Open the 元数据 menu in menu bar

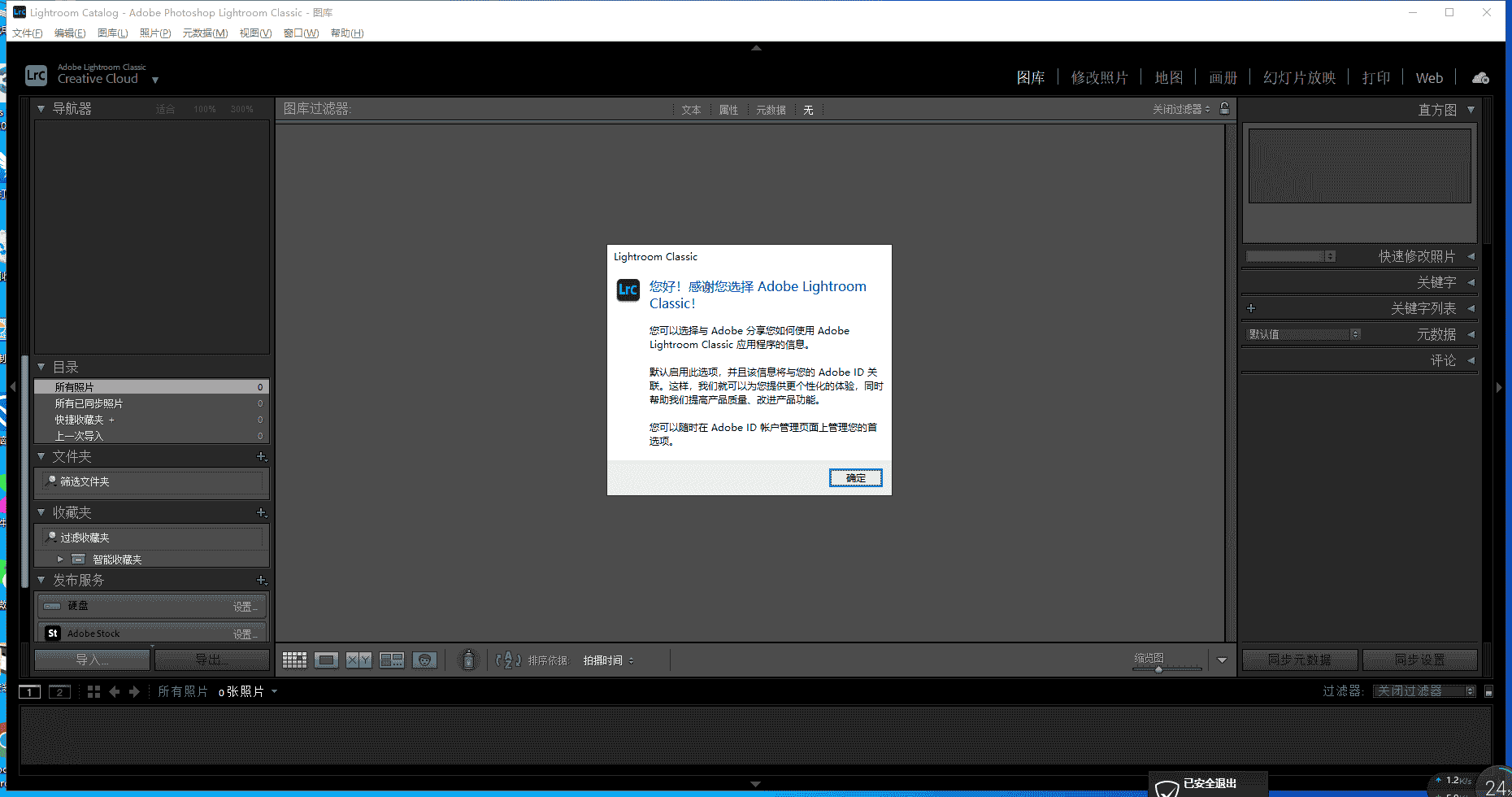(205, 33)
